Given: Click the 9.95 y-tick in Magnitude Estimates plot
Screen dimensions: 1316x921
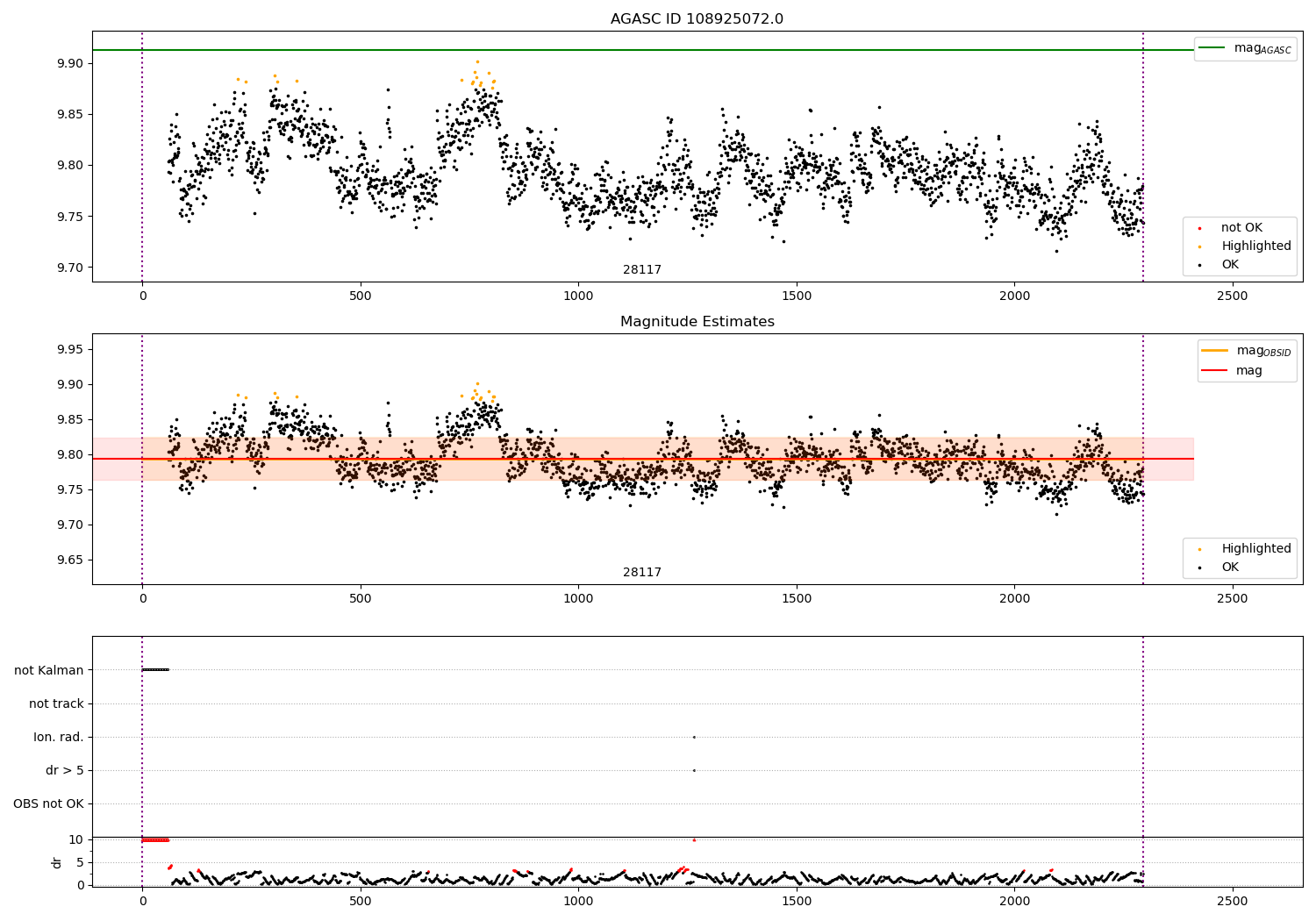Looking at the screenshot, I should click(x=70, y=350).
